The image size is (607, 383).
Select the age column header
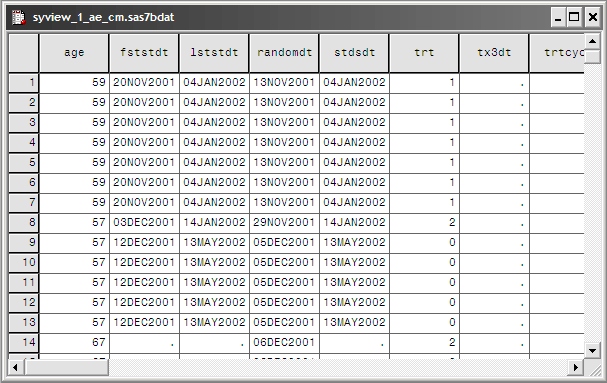click(x=74, y=53)
